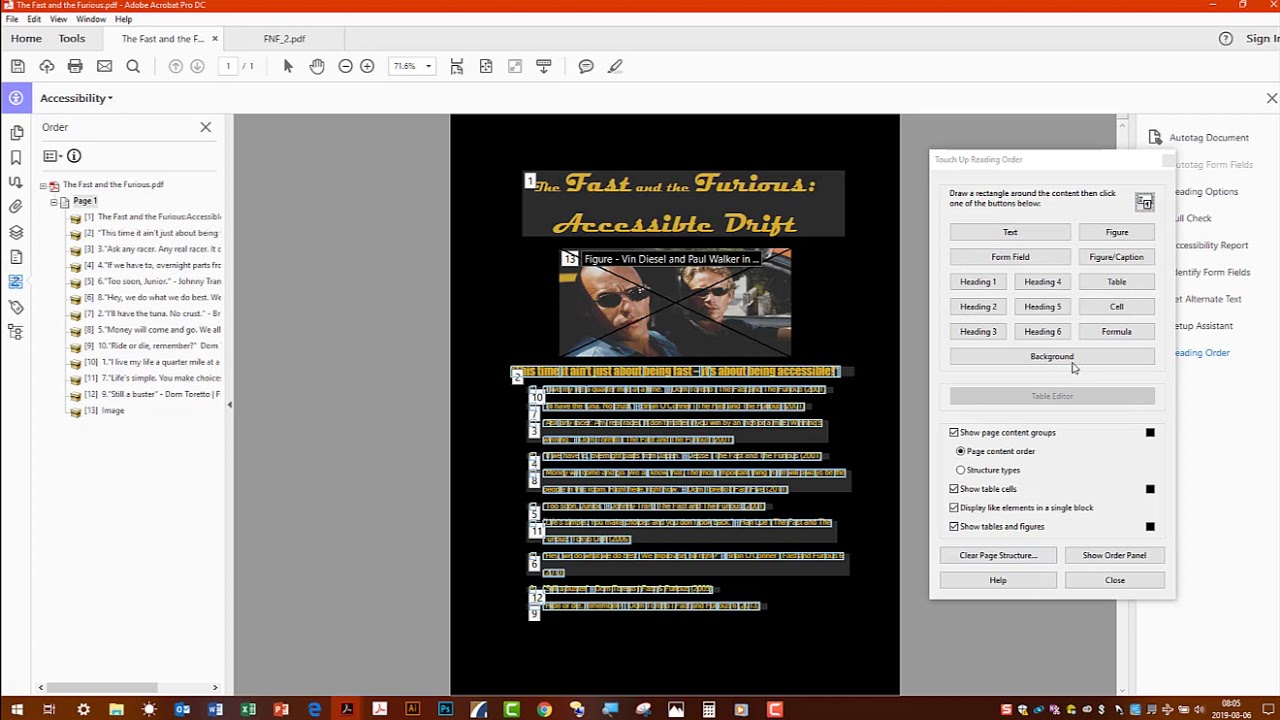The height and width of the screenshot is (720, 1280).
Task: Click the Figure/Caption button
Action: (x=1116, y=257)
